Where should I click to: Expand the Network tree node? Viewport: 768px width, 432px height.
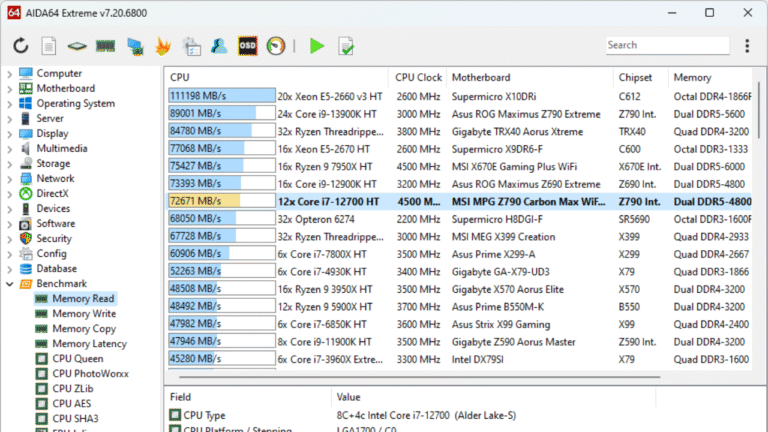9,179
